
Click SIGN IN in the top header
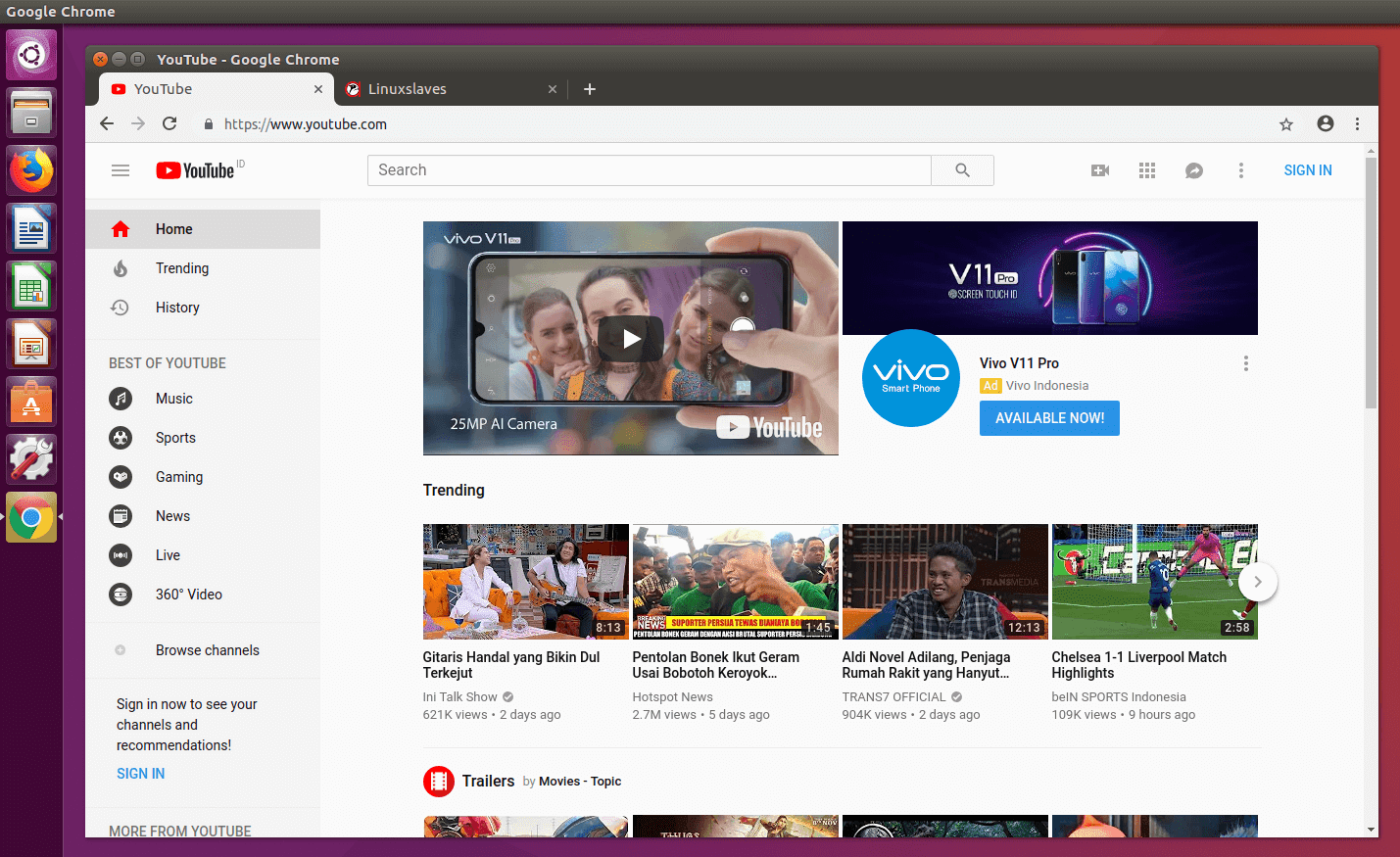pos(1308,170)
